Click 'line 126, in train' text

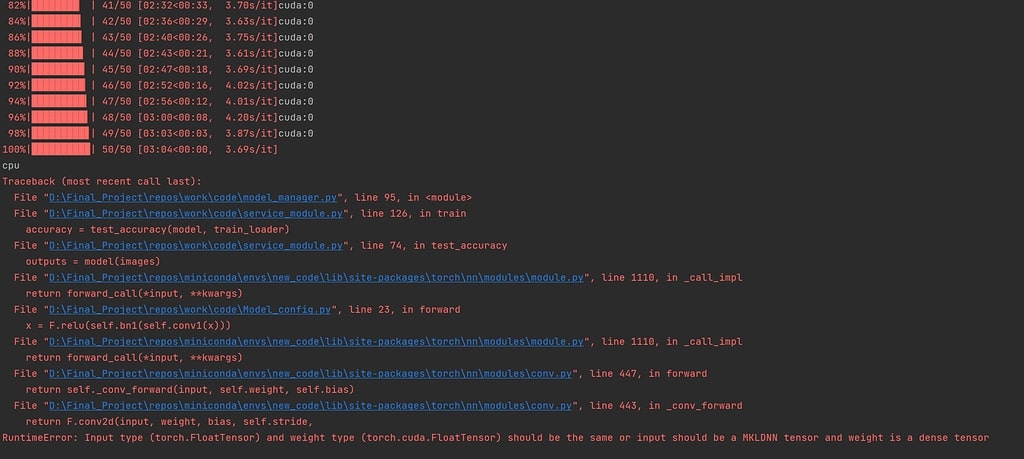coord(413,214)
